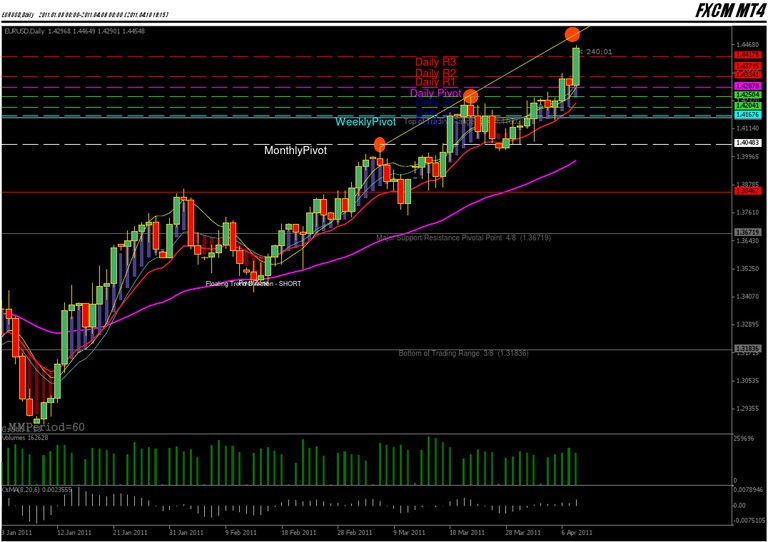Click the 0.0078946 OsMA scale value
This screenshot has width=768, height=542.
[x=748, y=489]
